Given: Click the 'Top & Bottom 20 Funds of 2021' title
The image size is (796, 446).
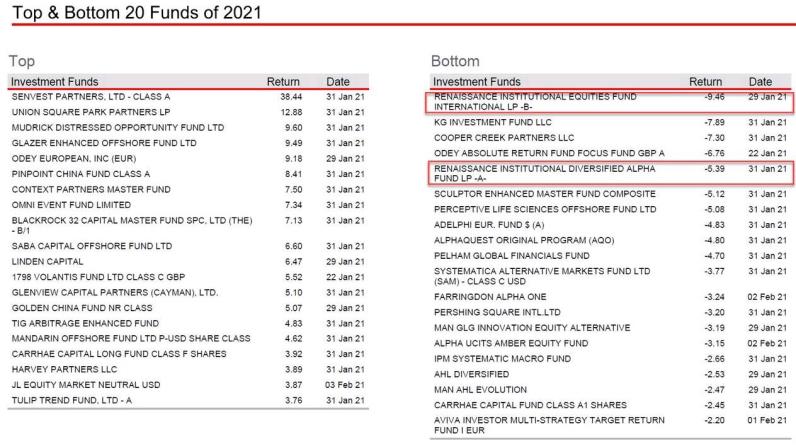Looking at the screenshot, I should (x=136, y=12).
